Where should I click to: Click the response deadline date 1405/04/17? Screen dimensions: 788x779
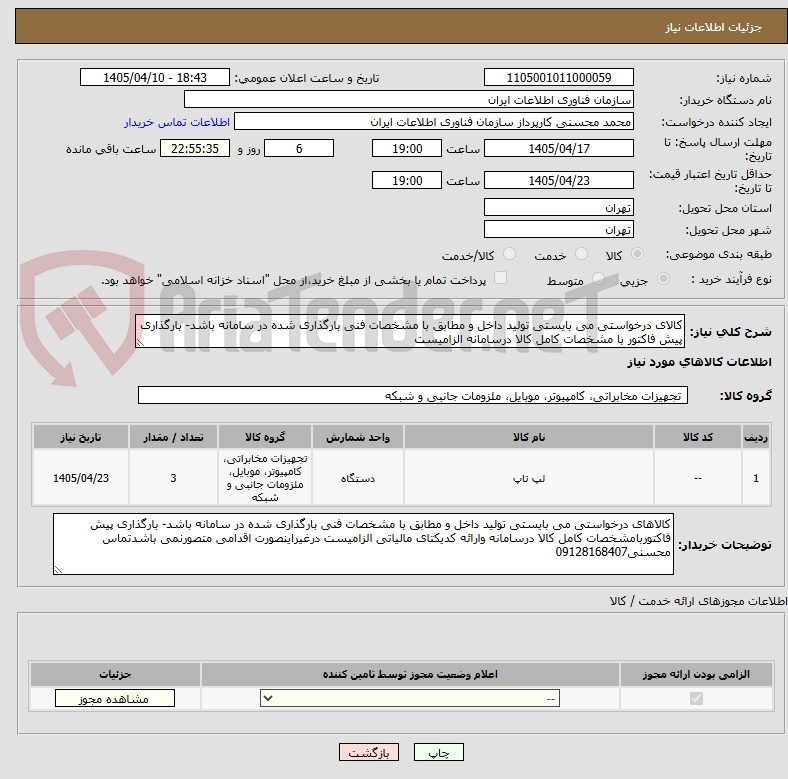click(558, 148)
